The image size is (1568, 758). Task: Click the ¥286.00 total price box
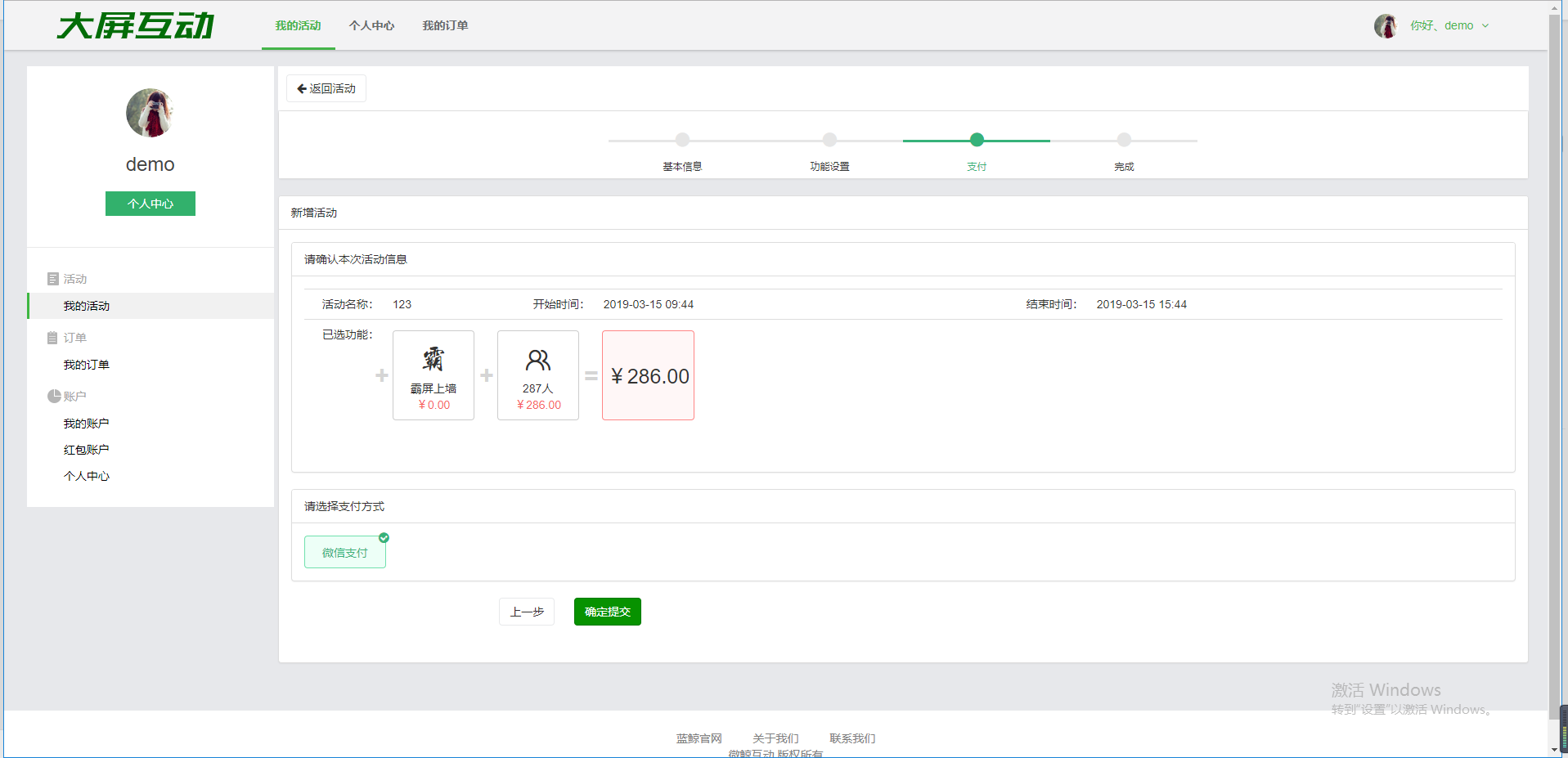coord(648,375)
